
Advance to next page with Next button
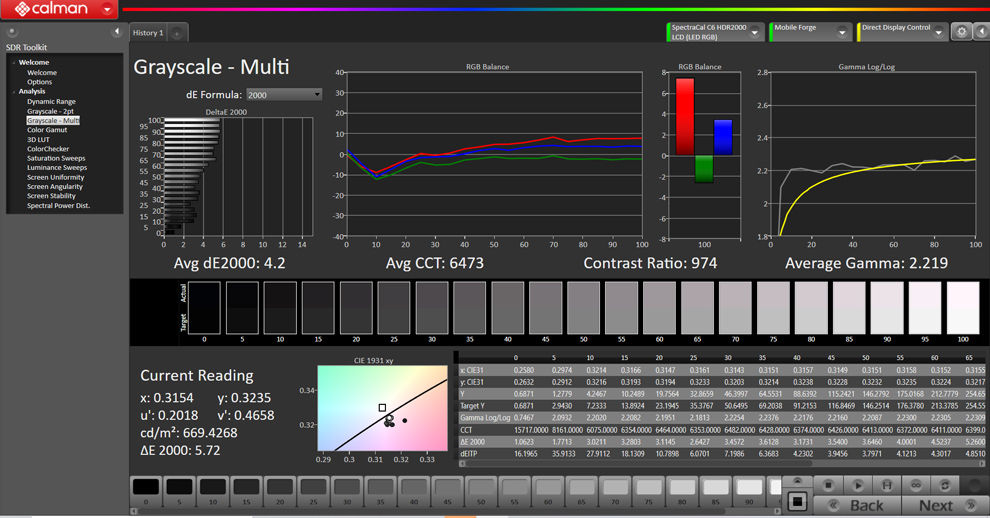point(945,505)
